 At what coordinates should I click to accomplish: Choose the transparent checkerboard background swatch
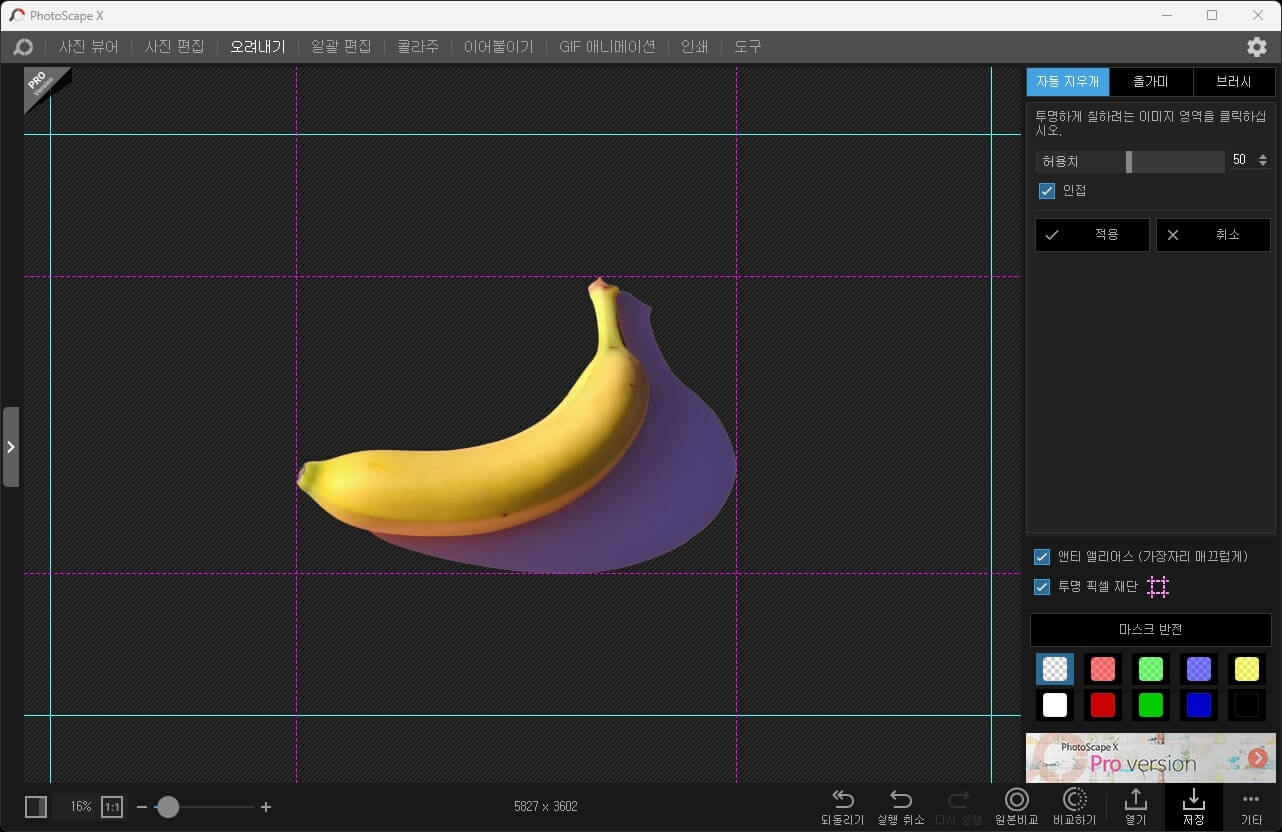point(1054,668)
